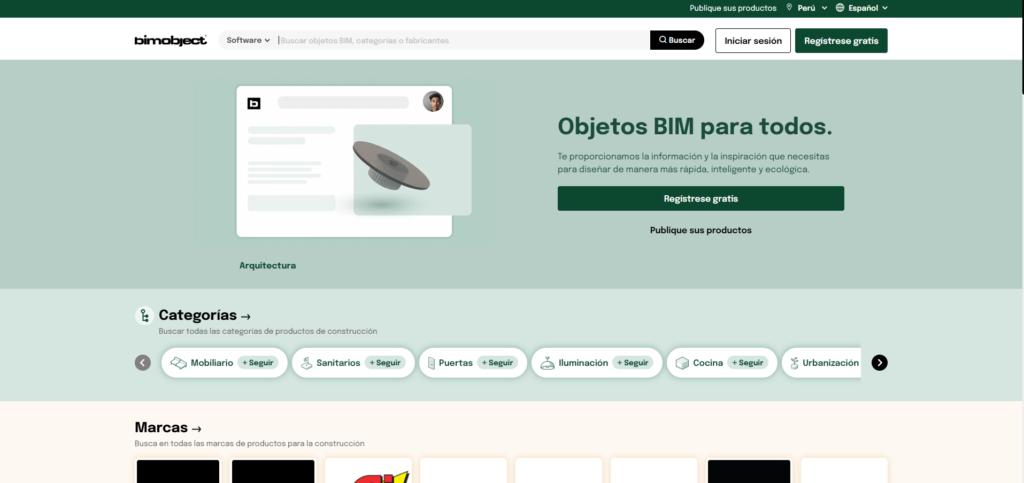Click the bimobject logo

click(170, 40)
